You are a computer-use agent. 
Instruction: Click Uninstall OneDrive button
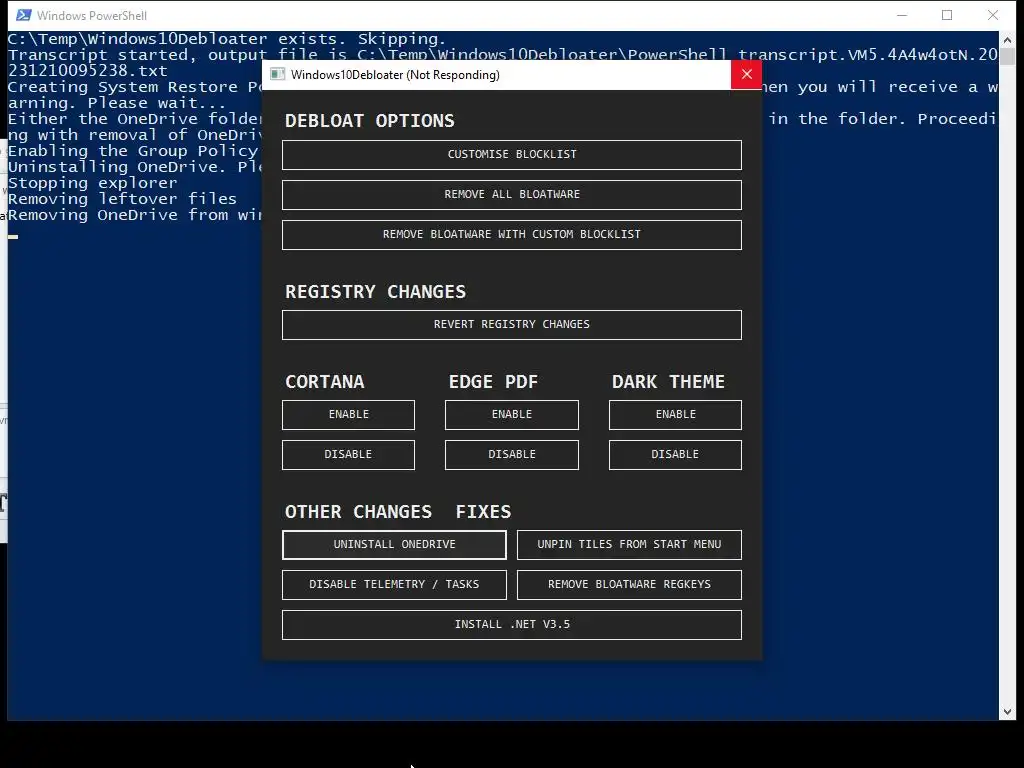pos(394,545)
